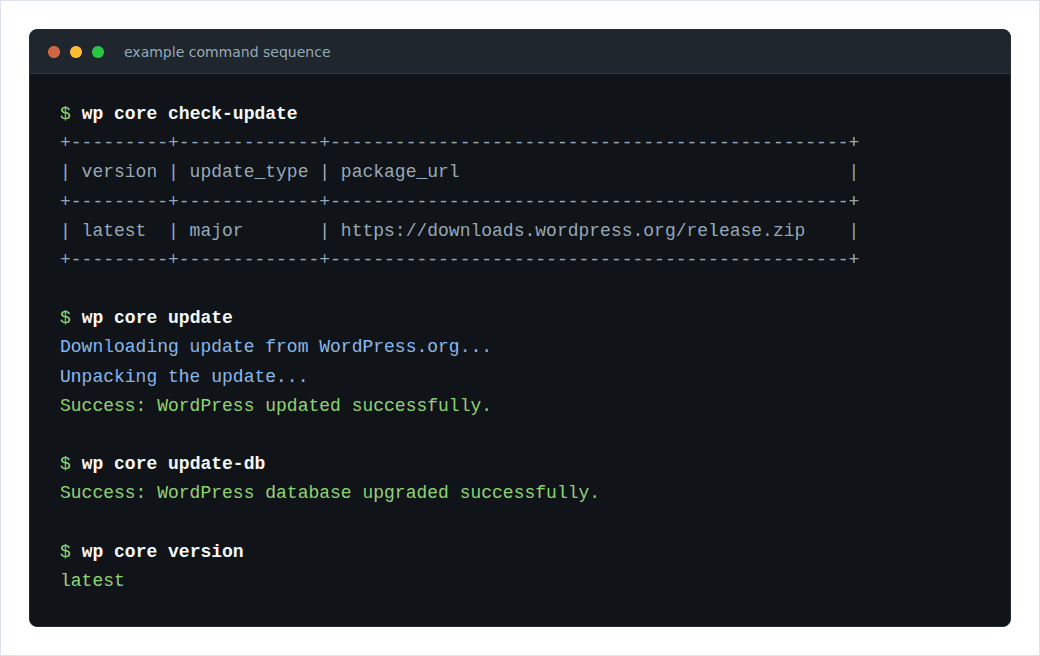
Task: Click 'Success: WordPress updated successfully.' line
Action: click(x=275, y=405)
